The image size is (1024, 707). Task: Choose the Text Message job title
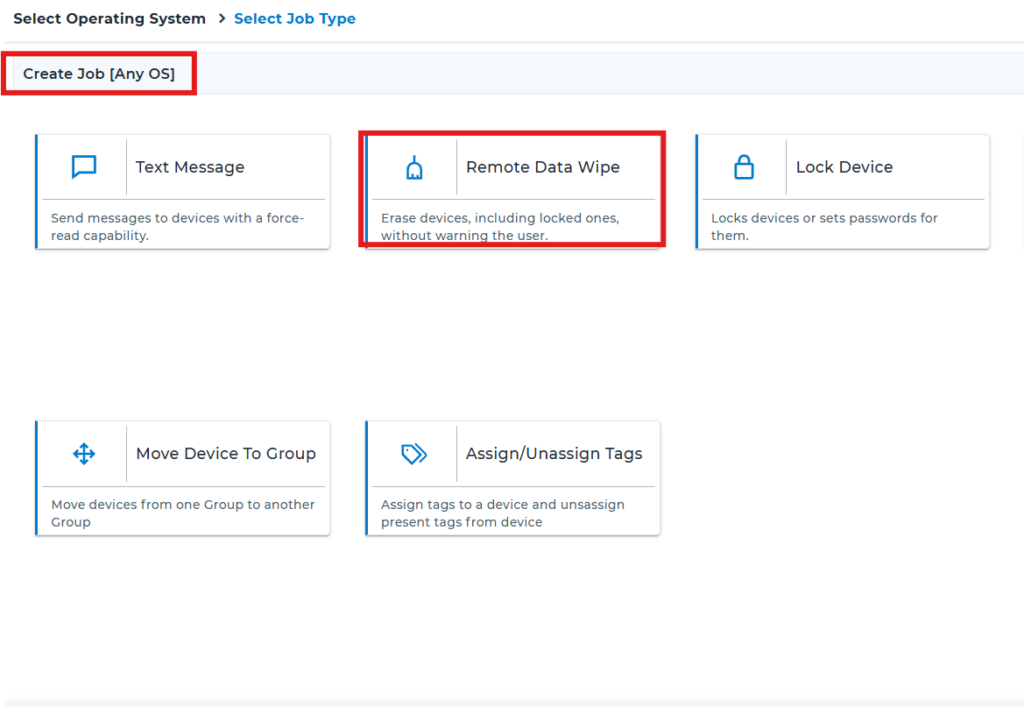(190, 167)
